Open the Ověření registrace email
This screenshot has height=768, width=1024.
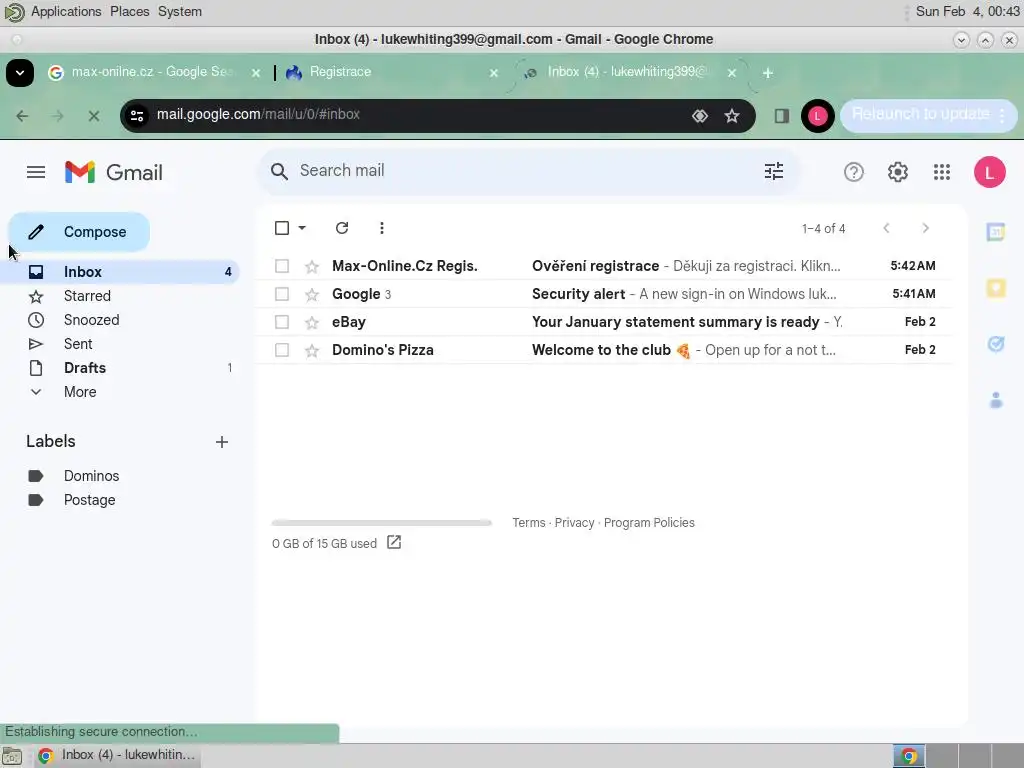pos(603,266)
